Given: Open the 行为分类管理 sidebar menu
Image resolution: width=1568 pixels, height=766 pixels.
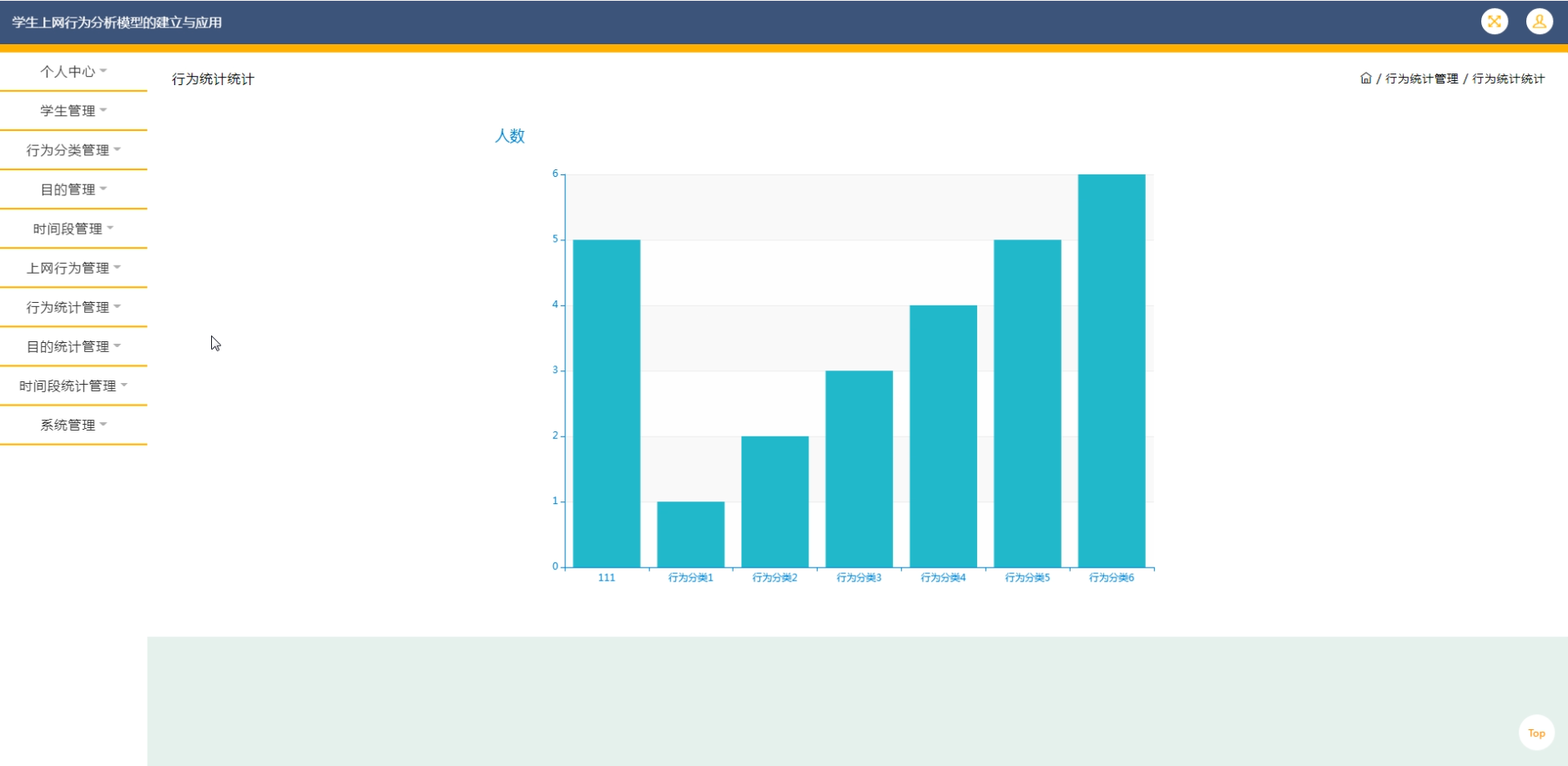Looking at the screenshot, I should [x=73, y=150].
